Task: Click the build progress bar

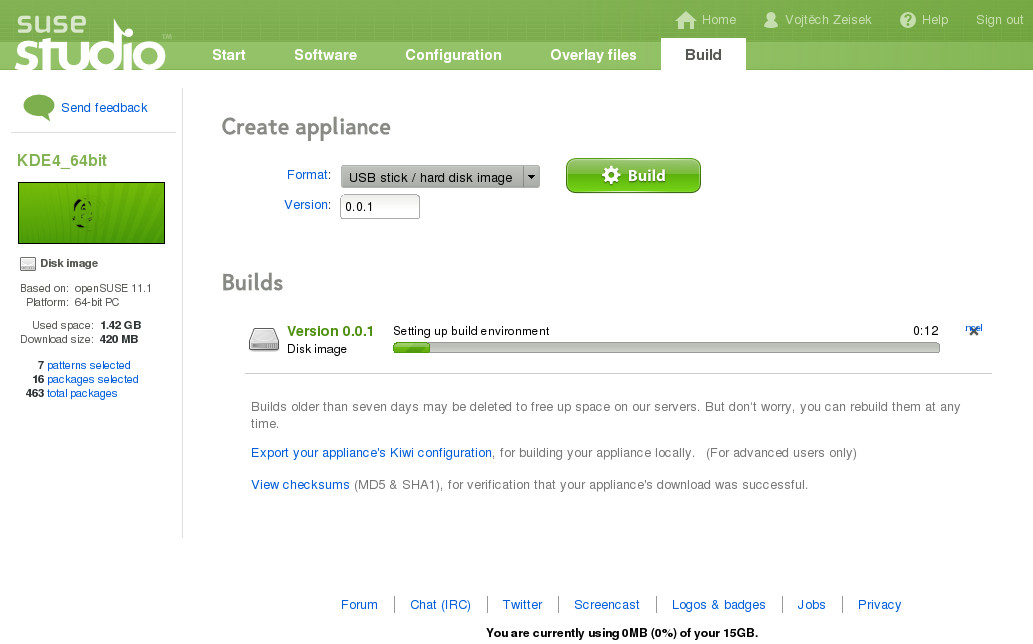Action: point(666,348)
